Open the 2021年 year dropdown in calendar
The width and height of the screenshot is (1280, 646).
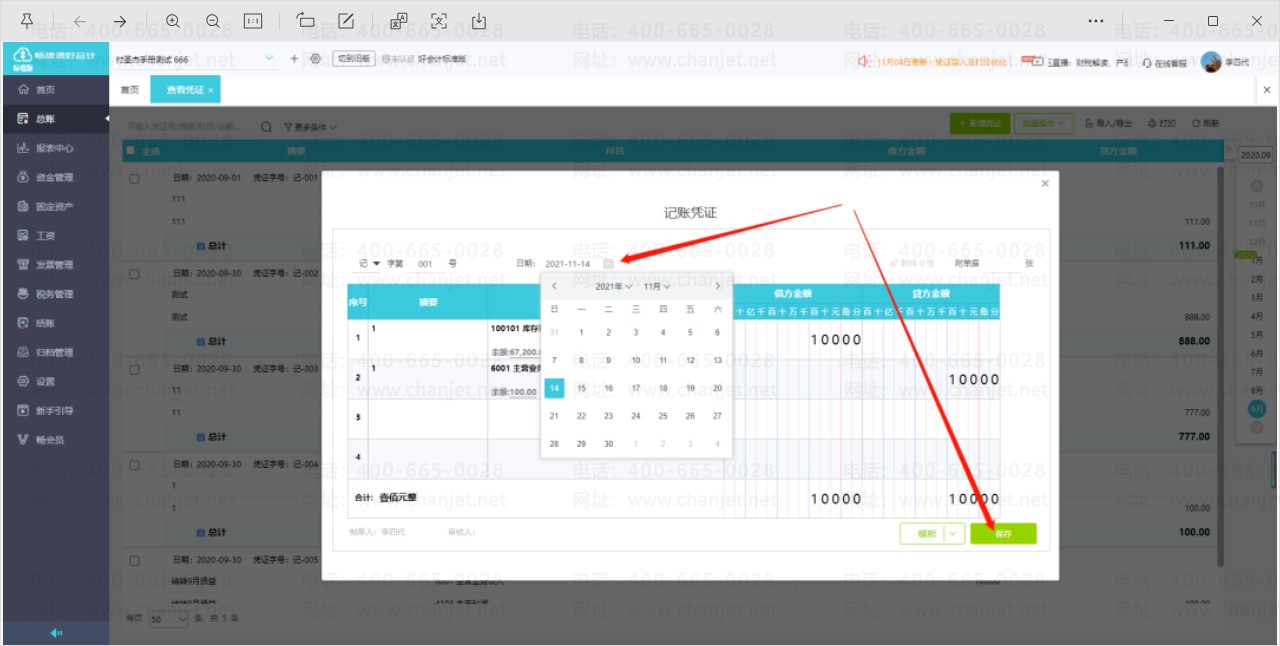(x=614, y=286)
